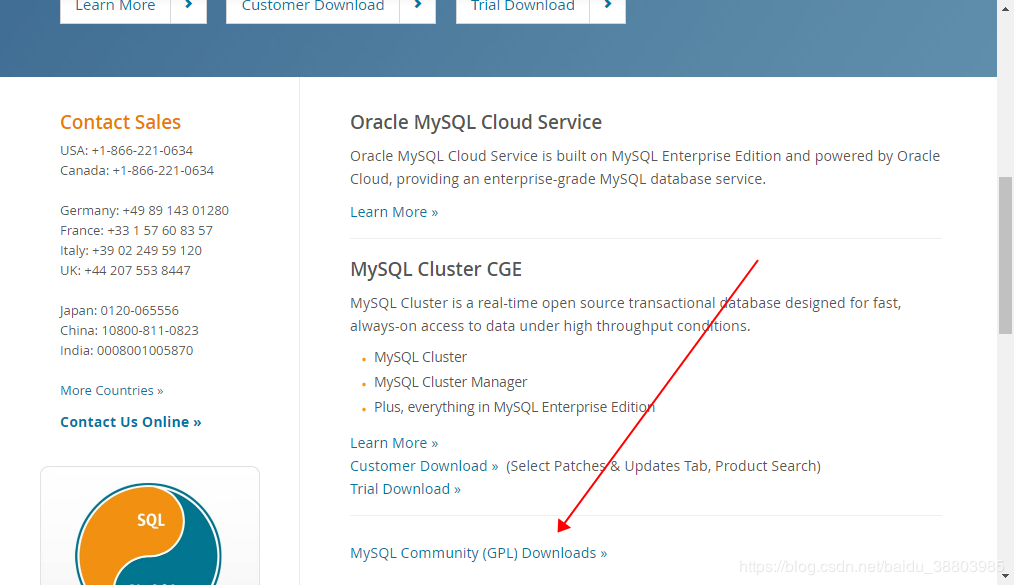Click the SQL yin-yang logo image
This screenshot has height=585, width=1014.
click(x=149, y=535)
